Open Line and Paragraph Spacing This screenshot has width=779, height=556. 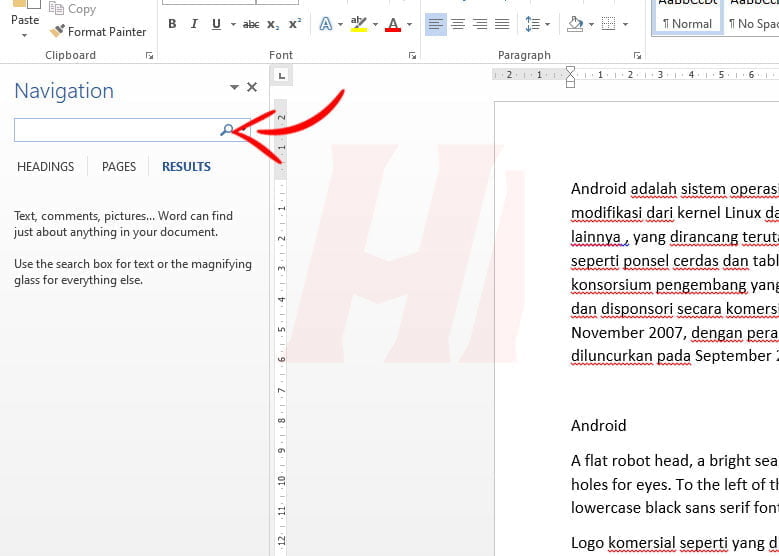click(x=532, y=24)
